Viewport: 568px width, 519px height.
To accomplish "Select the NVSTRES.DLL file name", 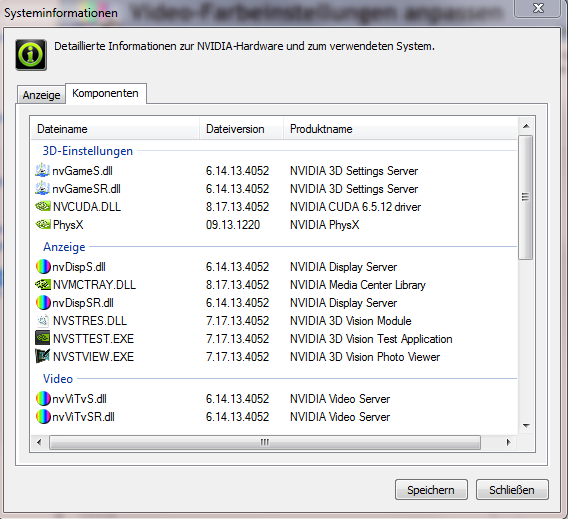I will [x=90, y=321].
